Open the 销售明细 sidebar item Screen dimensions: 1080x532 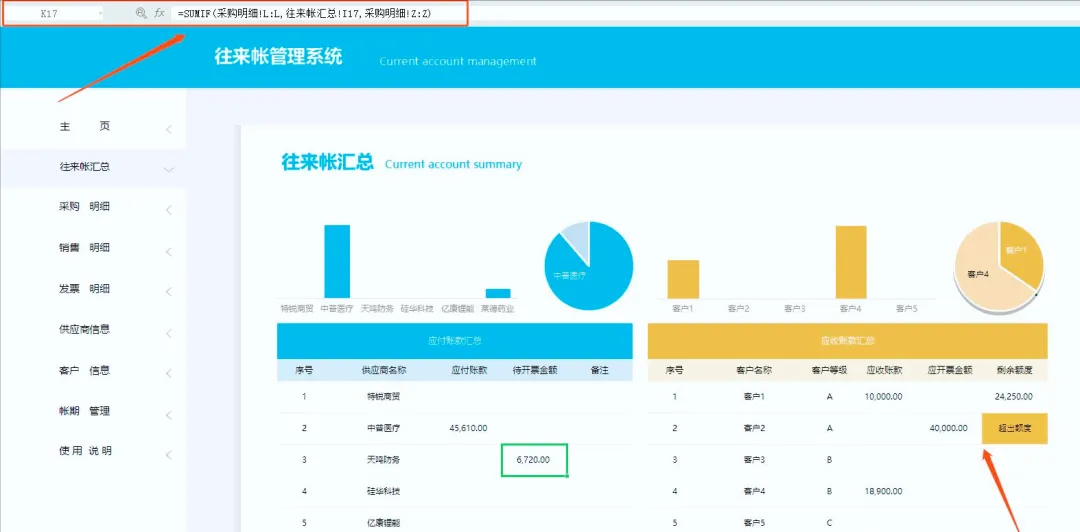[x=85, y=248]
